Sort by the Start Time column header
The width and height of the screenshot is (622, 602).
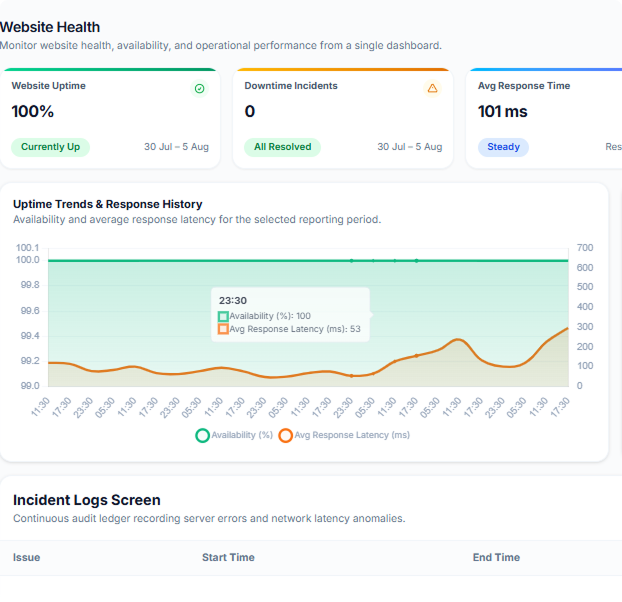coord(228,558)
